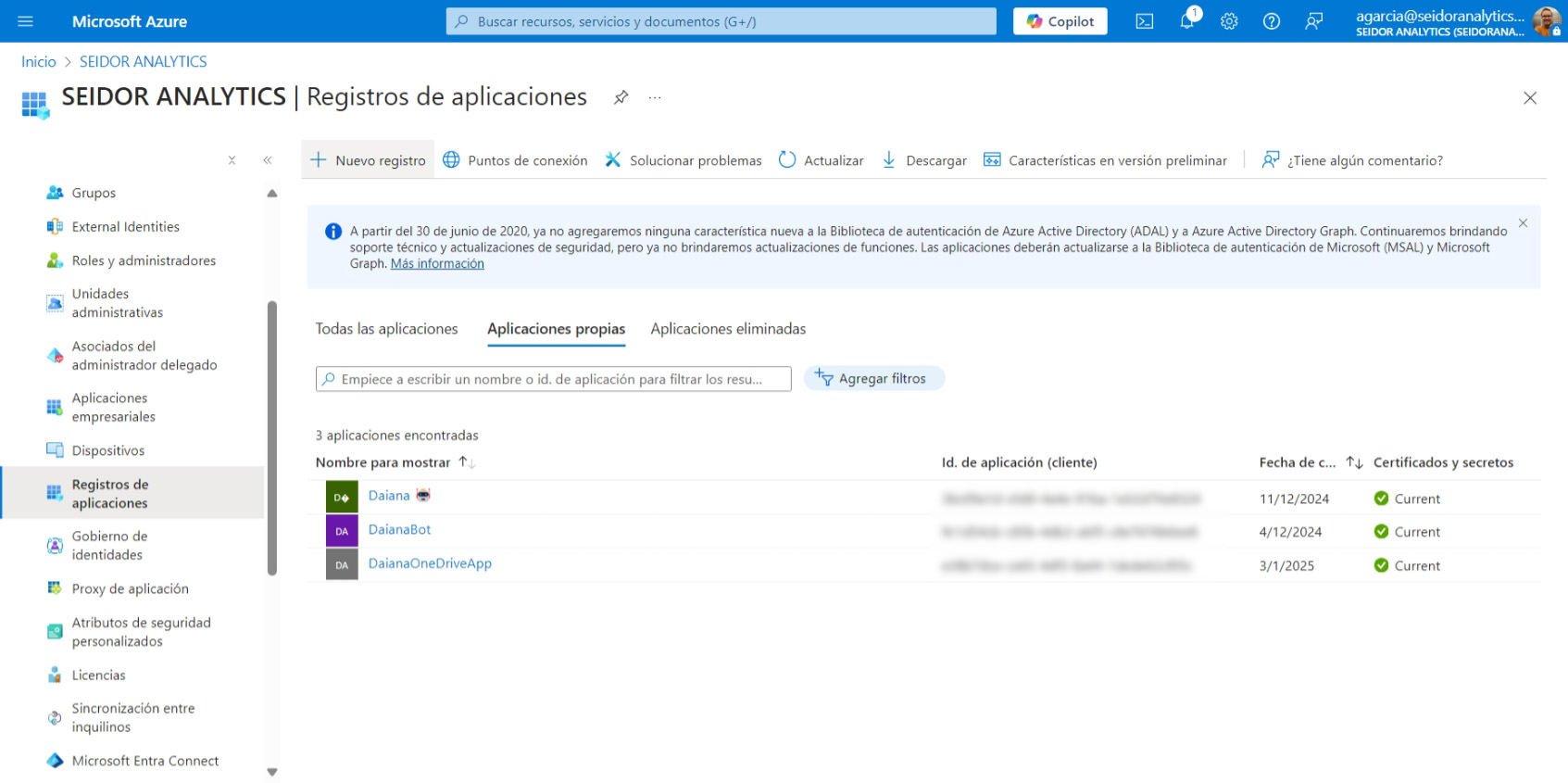The width and height of the screenshot is (1568, 783).
Task: Collapse the left navigation menu
Action: click(x=268, y=160)
